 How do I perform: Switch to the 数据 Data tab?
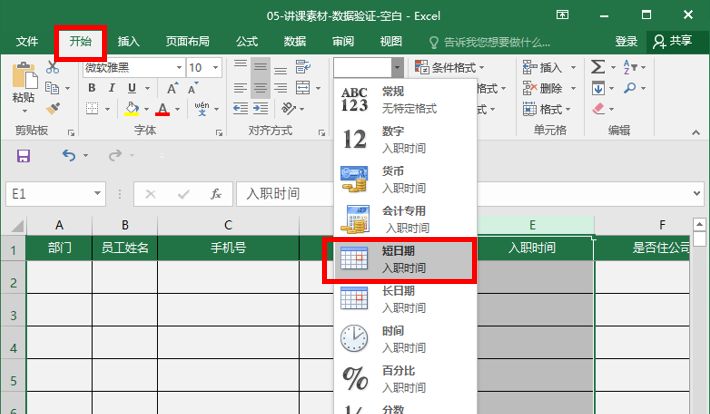tap(295, 42)
